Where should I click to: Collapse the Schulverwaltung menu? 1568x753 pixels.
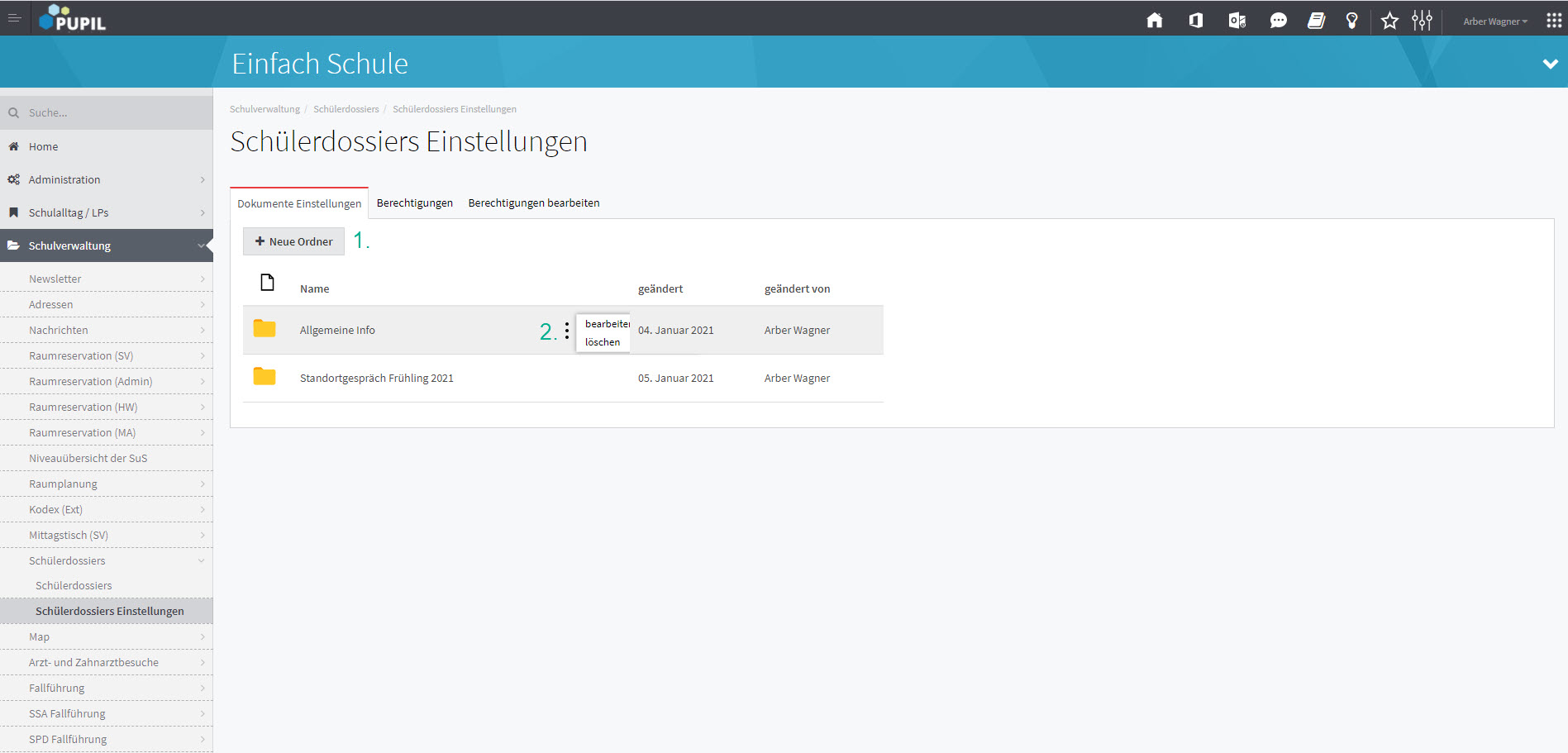pyautogui.click(x=107, y=245)
